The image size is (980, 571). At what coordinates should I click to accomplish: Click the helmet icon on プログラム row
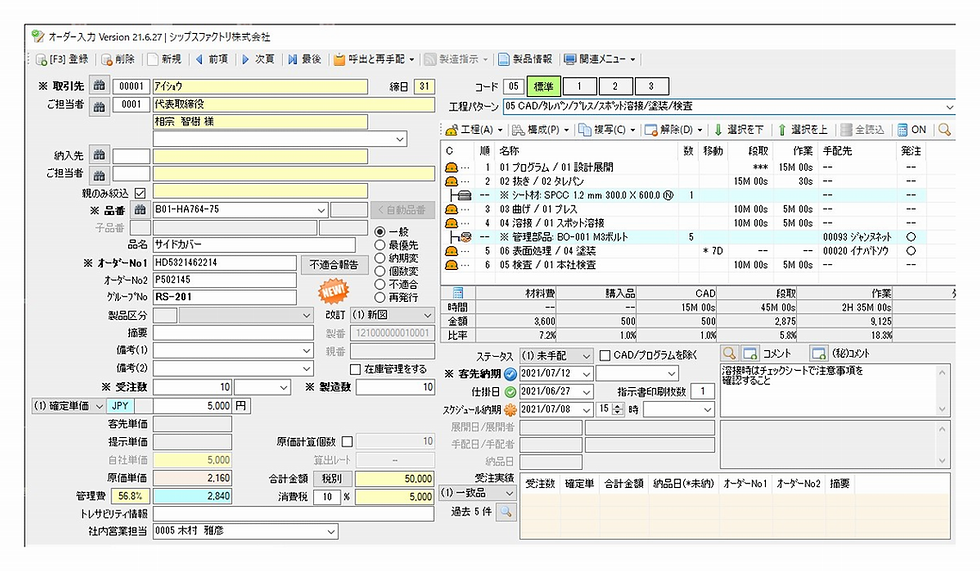[x=451, y=167]
